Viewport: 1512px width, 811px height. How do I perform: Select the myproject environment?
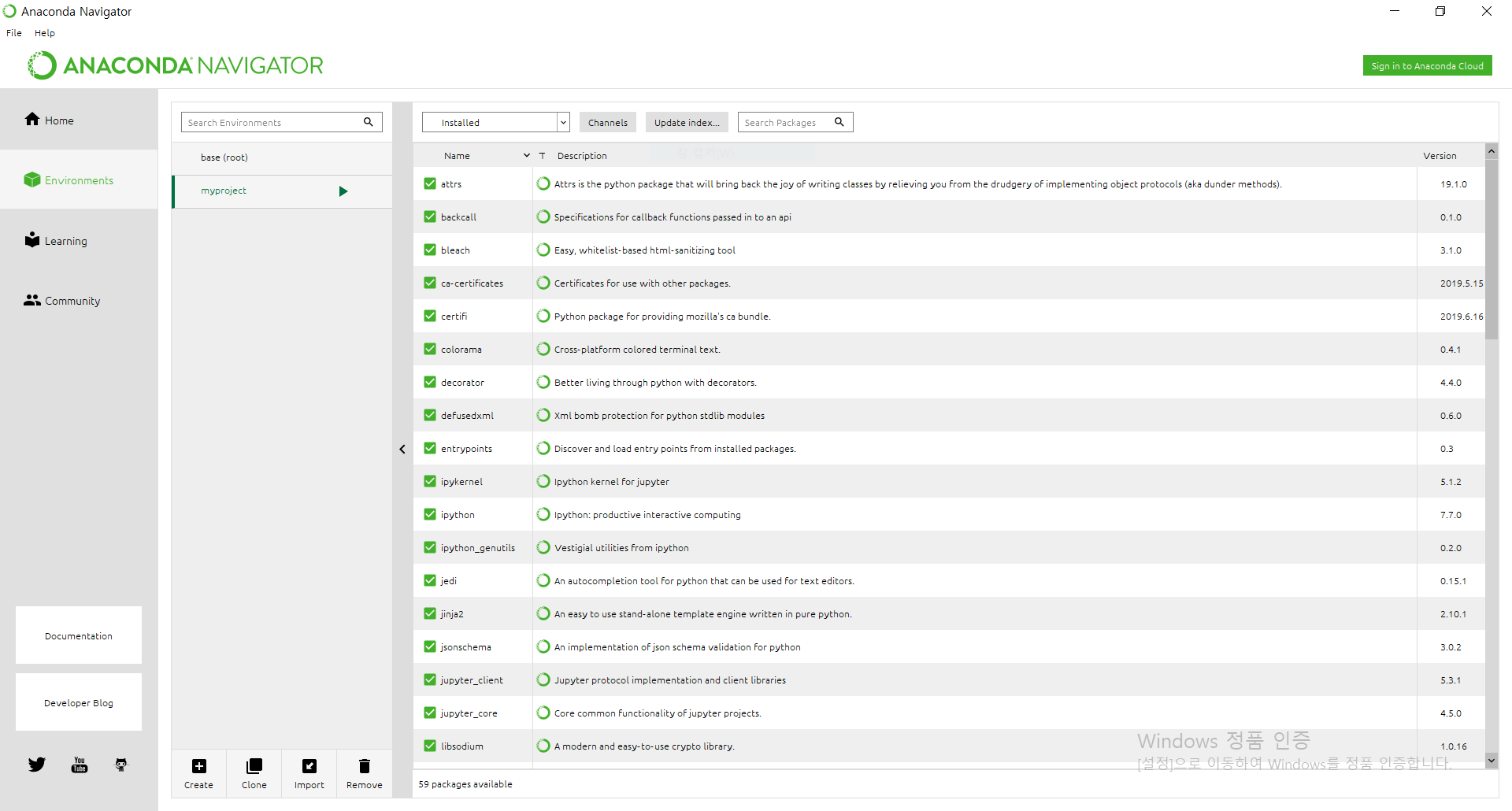pos(282,191)
